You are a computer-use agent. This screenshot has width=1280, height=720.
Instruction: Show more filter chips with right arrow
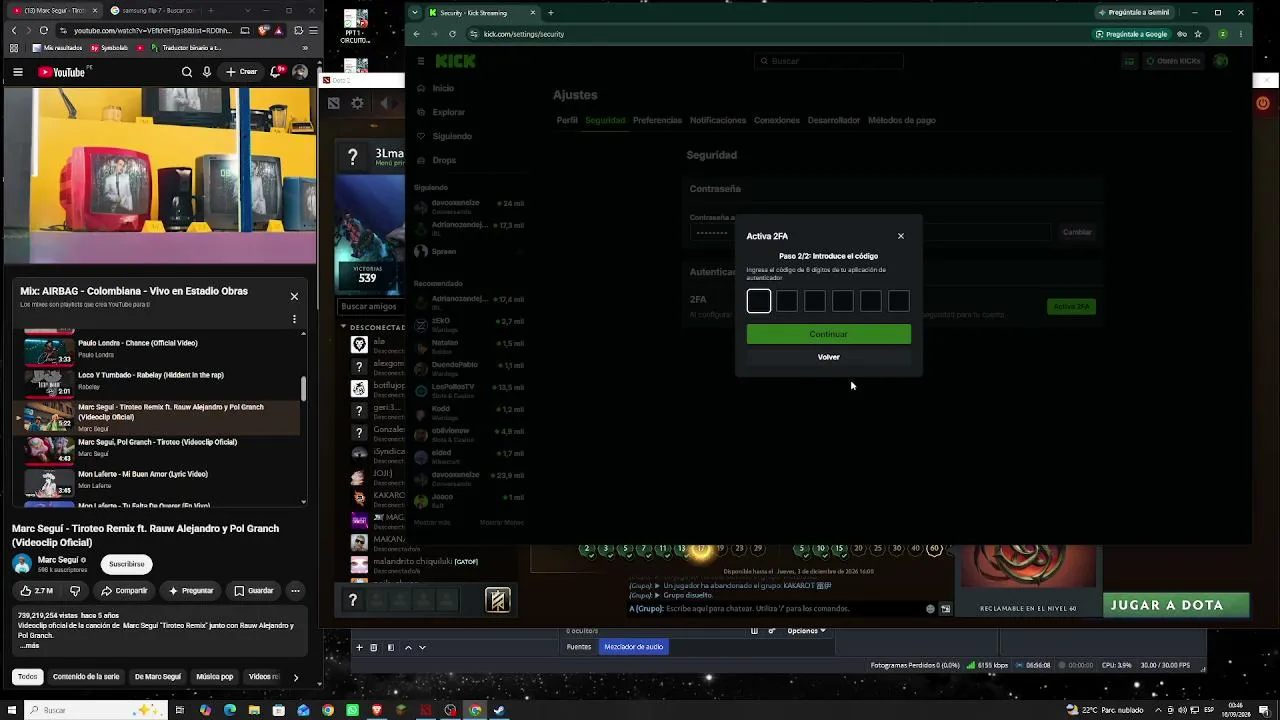[295, 677]
